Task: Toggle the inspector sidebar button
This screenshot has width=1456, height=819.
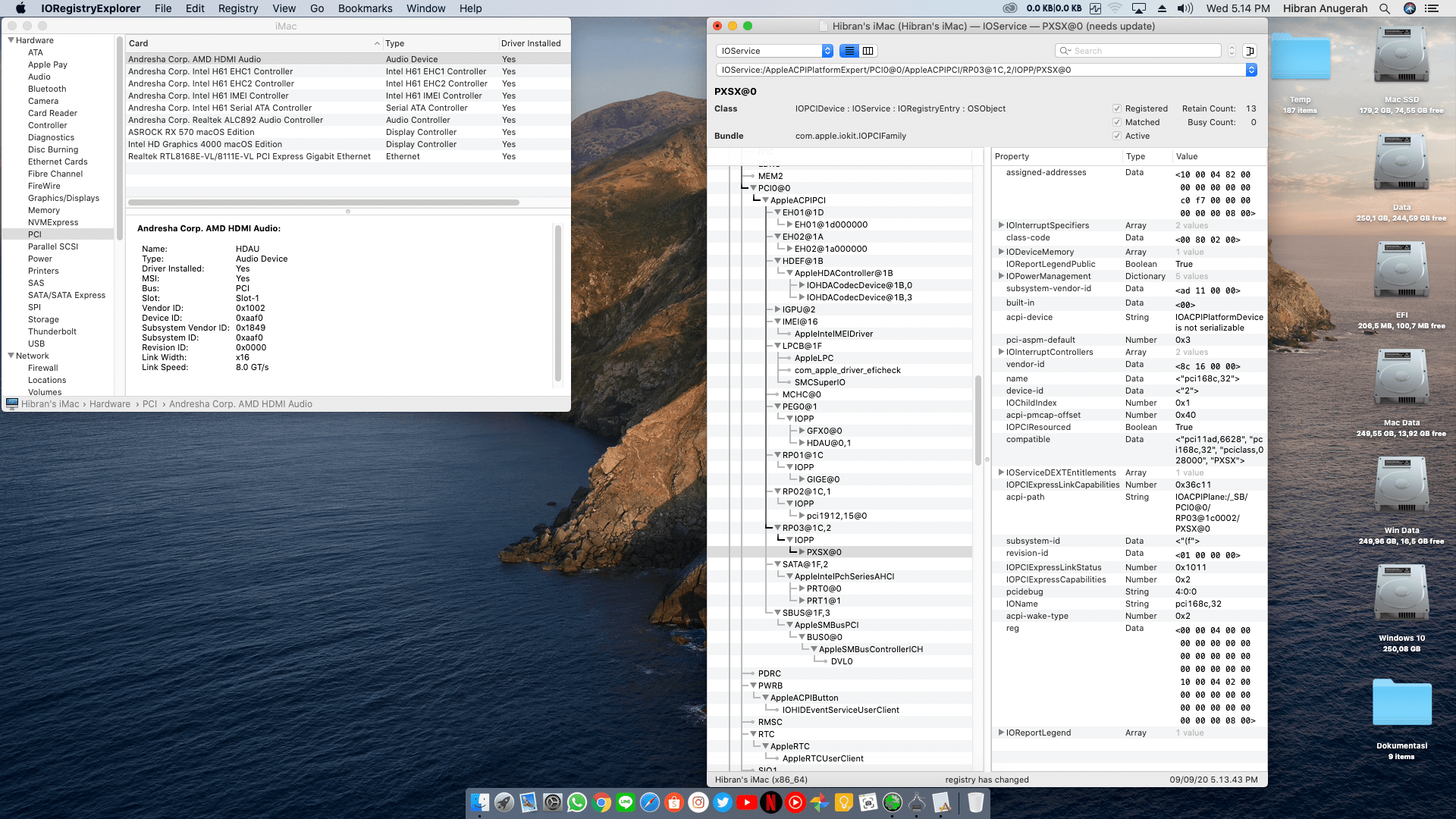Action: click(x=1250, y=51)
